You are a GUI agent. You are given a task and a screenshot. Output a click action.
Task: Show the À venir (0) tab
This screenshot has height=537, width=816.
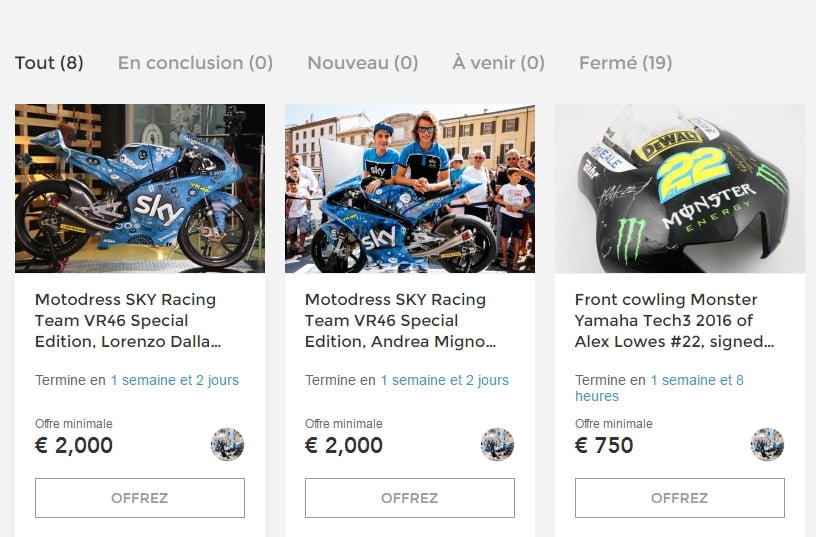pyautogui.click(x=499, y=63)
